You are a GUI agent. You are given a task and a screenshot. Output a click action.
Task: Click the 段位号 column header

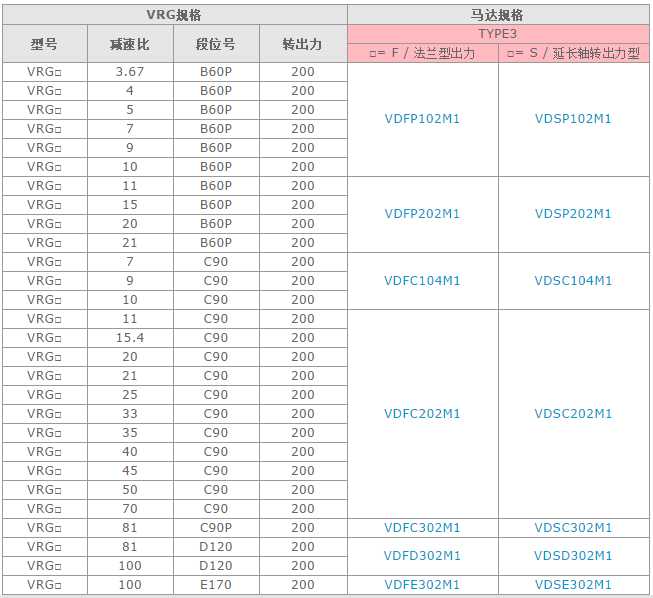coord(216,44)
